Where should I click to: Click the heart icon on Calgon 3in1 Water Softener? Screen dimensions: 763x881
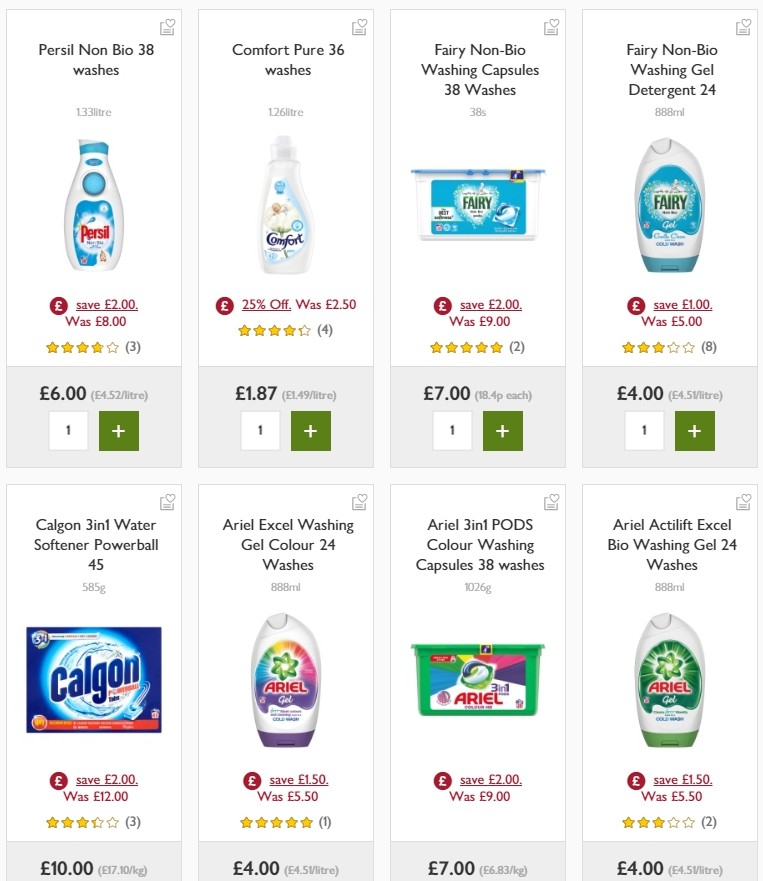pos(167,501)
